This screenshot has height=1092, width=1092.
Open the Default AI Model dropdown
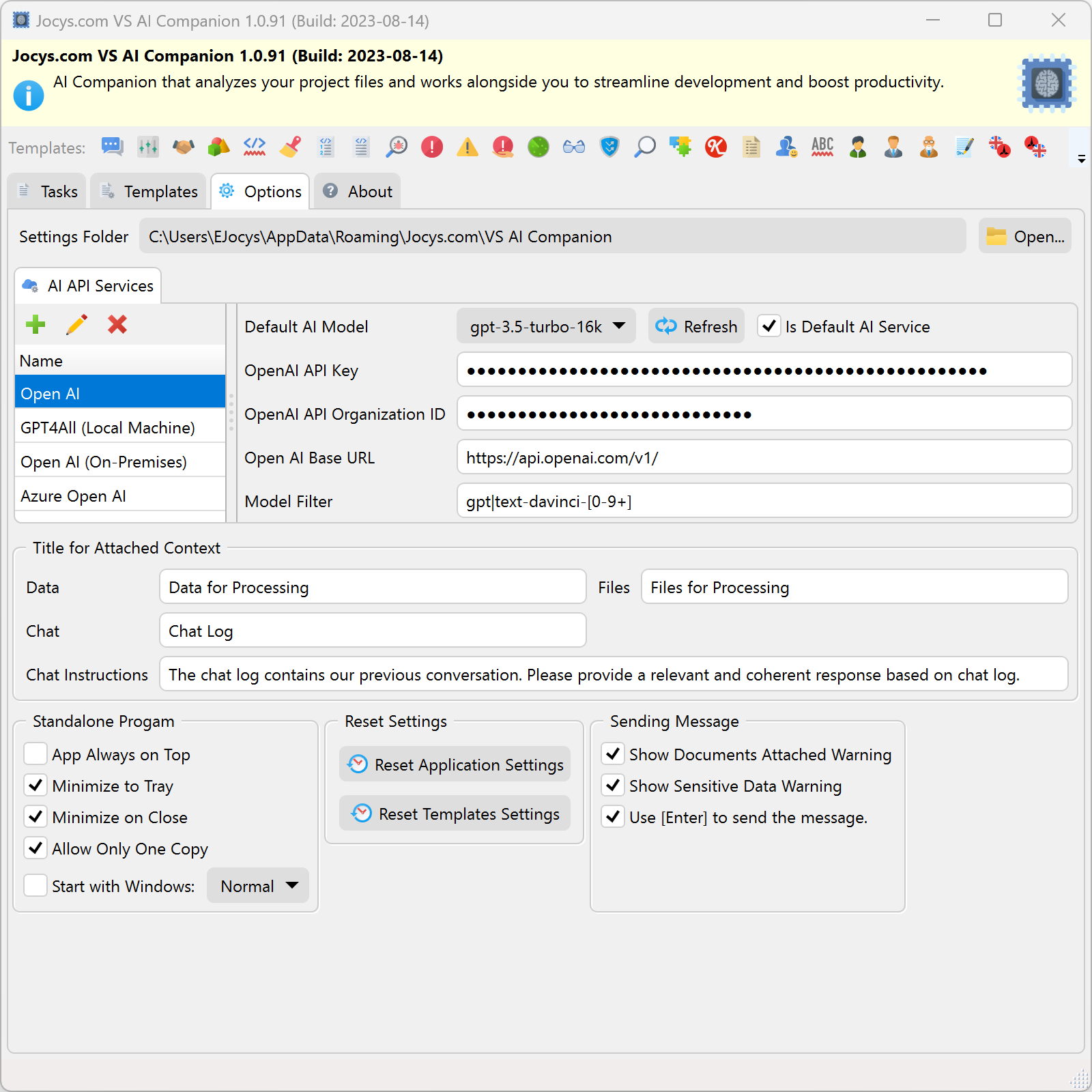point(546,326)
